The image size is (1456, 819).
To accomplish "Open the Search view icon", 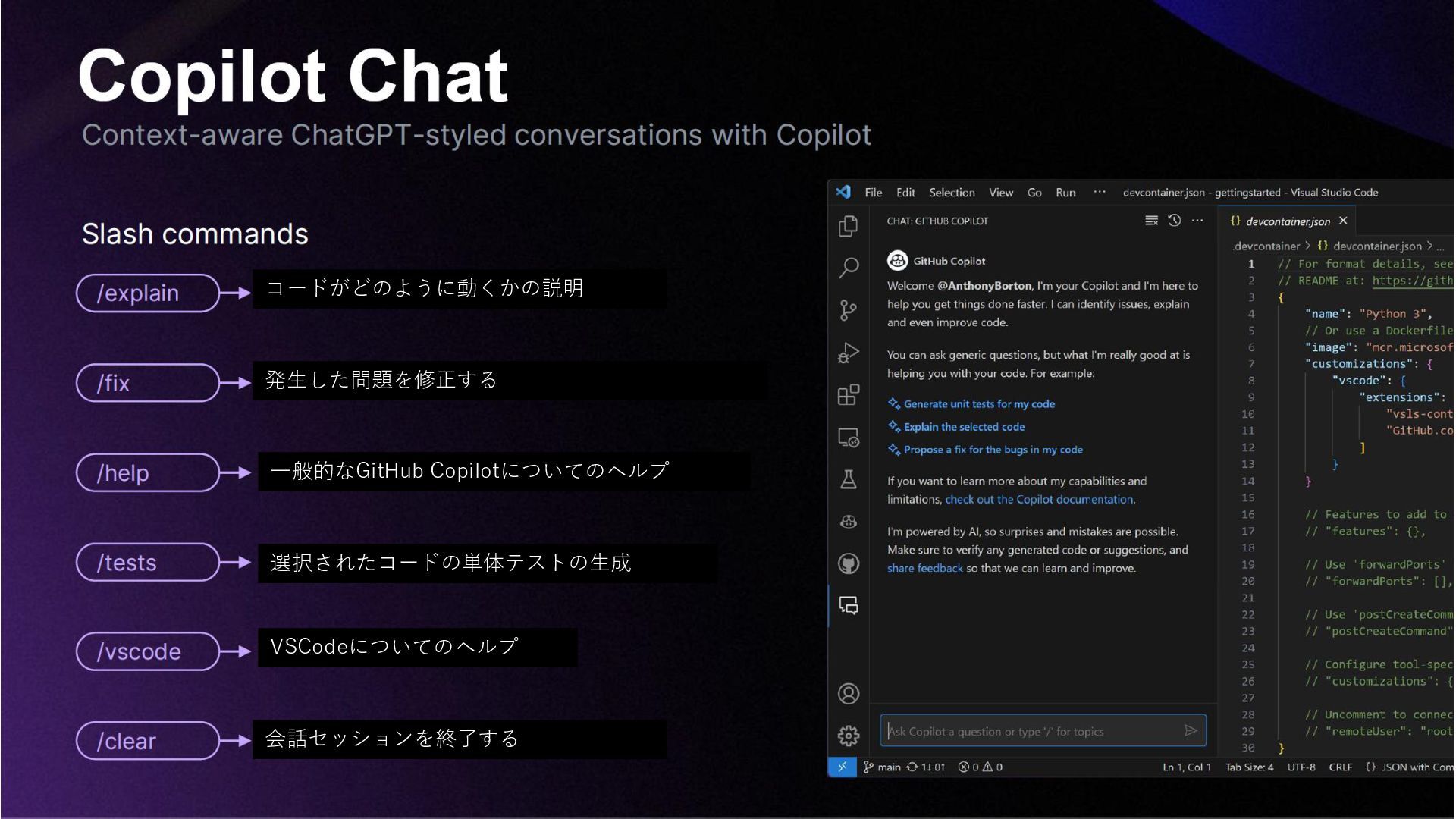I will click(849, 268).
